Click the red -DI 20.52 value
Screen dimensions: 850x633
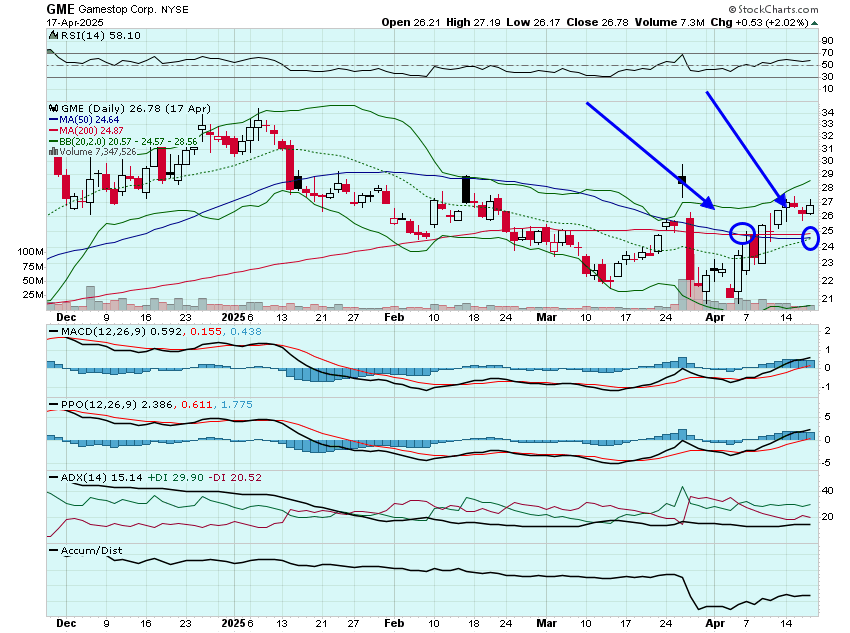coord(234,477)
